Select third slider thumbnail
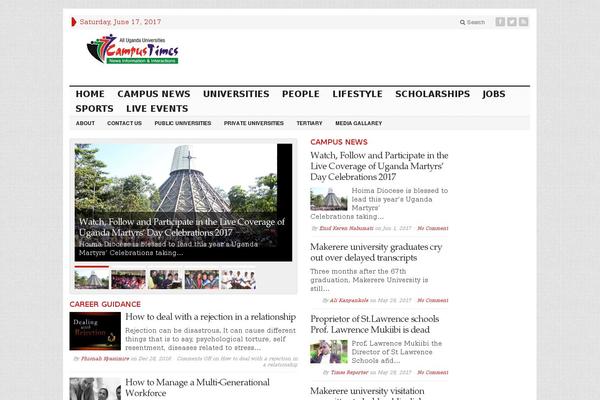600x400 pixels. (165, 279)
